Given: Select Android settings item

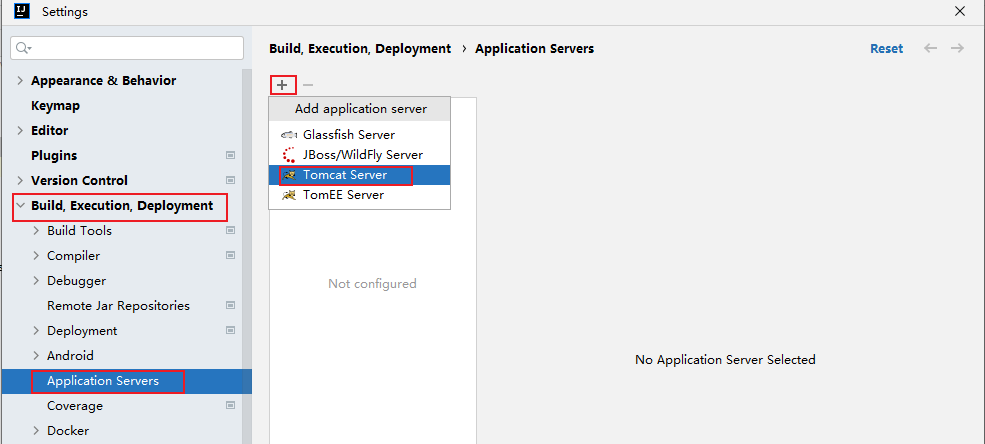Looking at the screenshot, I should click(x=70, y=355).
